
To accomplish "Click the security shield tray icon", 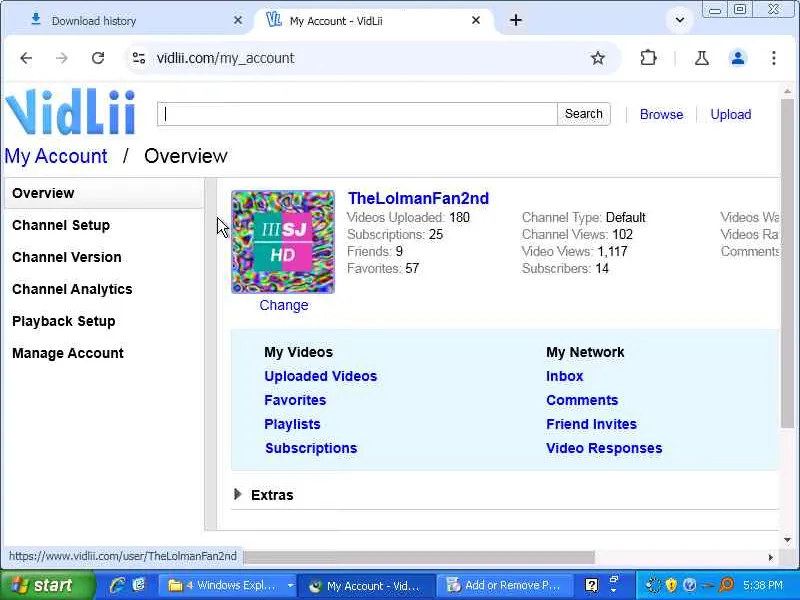I will point(671,585).
